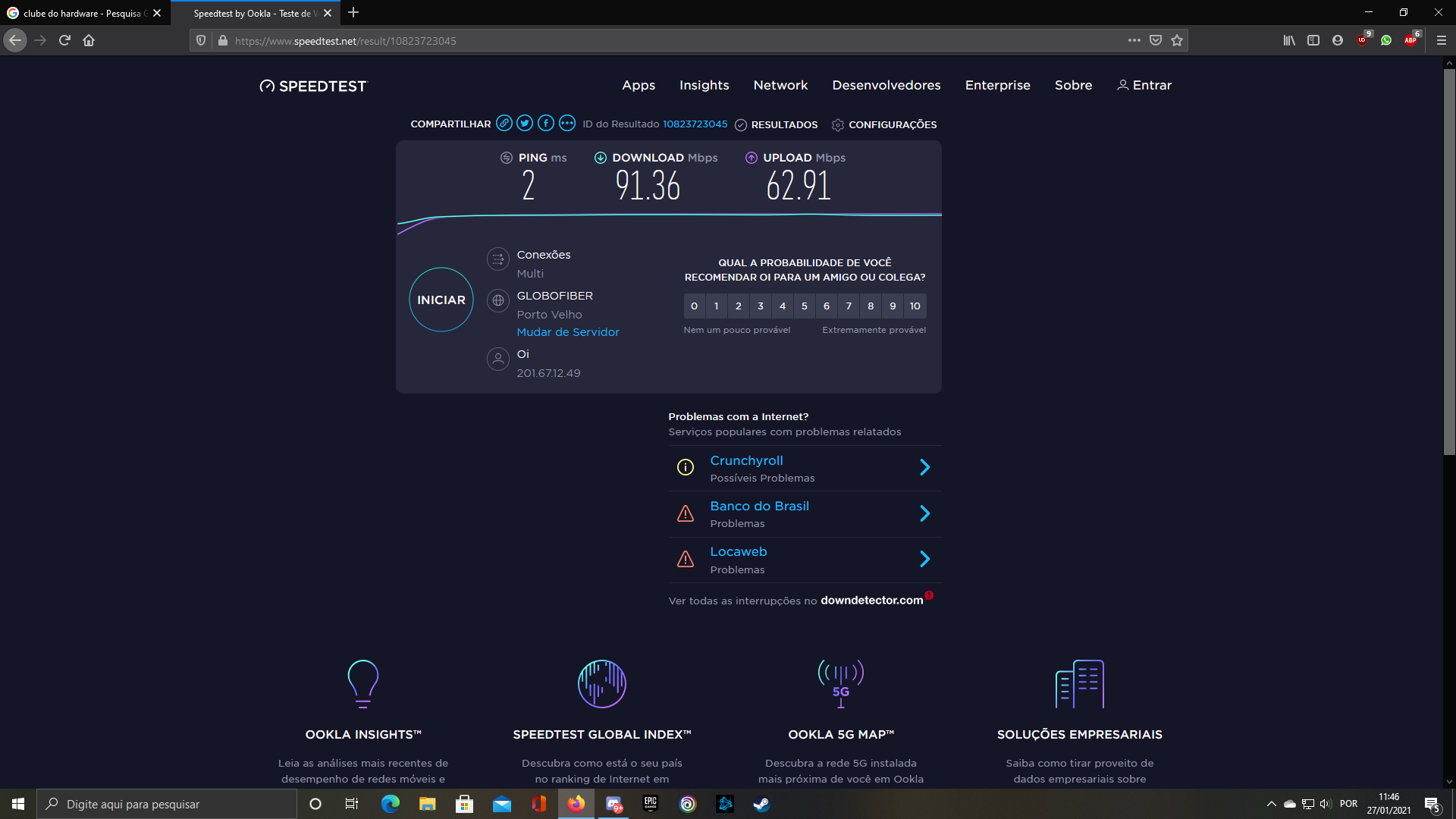
Task: Click the page vertical scrollbar
Action: (1449, 262)
